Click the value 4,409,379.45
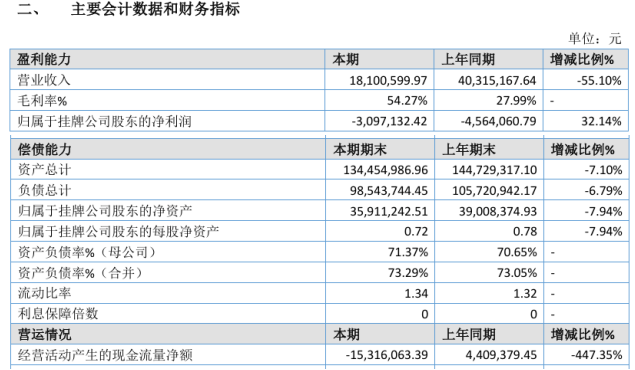 (x=501, y=355)
